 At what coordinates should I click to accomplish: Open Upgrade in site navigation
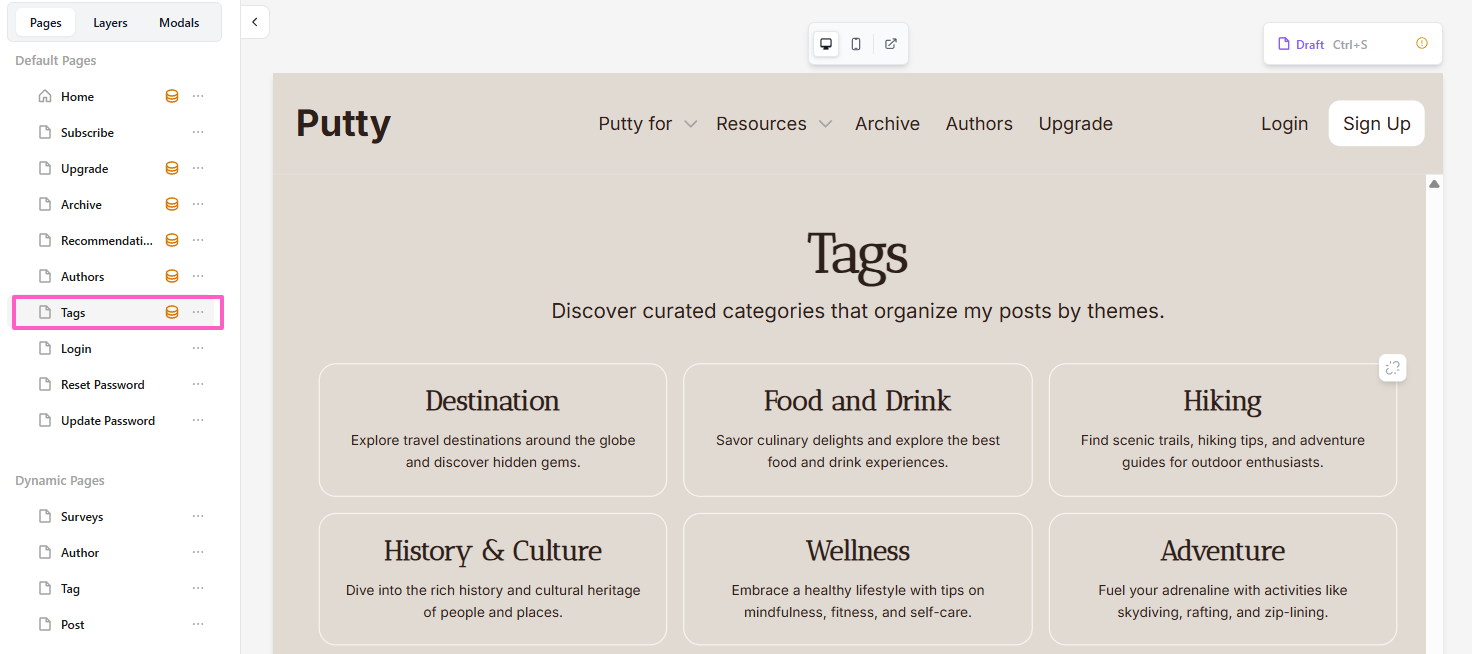click(x=1075, y=124)
